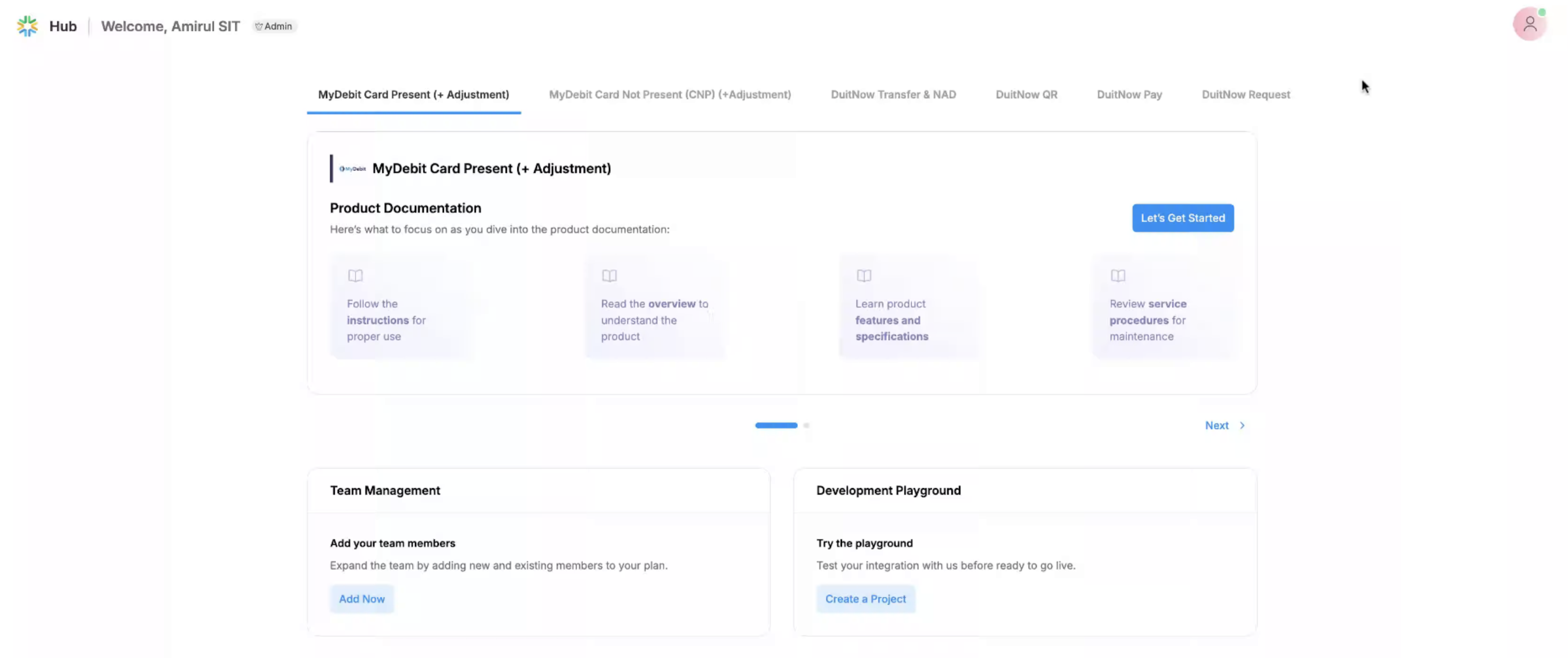Click the book icon above 'Learn product features'
1568x658 pixels.
tap(864, 276)
